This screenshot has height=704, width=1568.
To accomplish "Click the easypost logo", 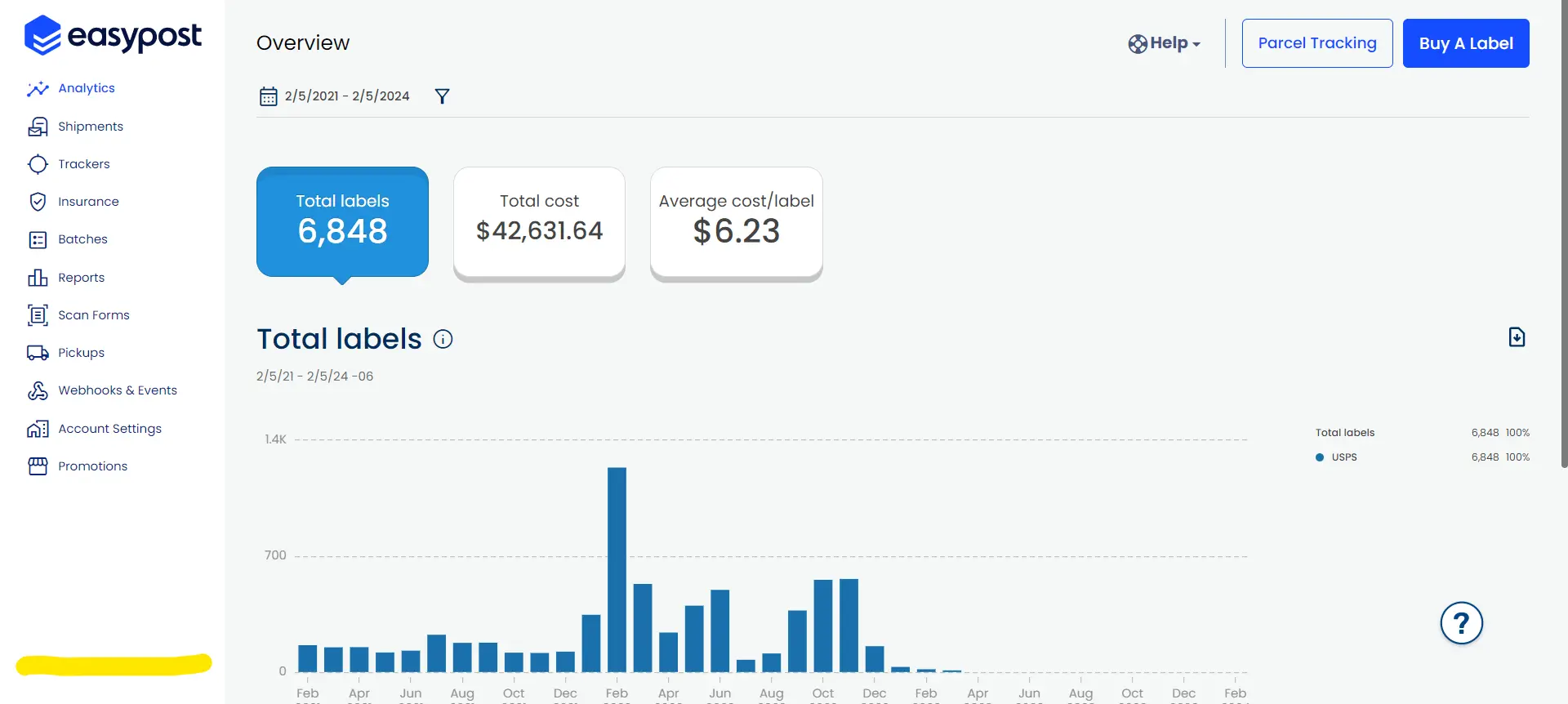I will coord(113,36).
